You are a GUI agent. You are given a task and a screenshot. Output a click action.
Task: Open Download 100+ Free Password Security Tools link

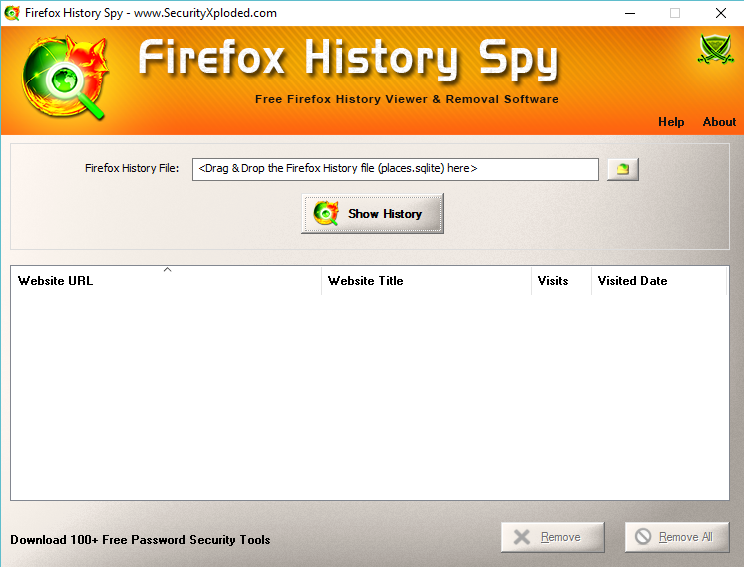(140, 540)
